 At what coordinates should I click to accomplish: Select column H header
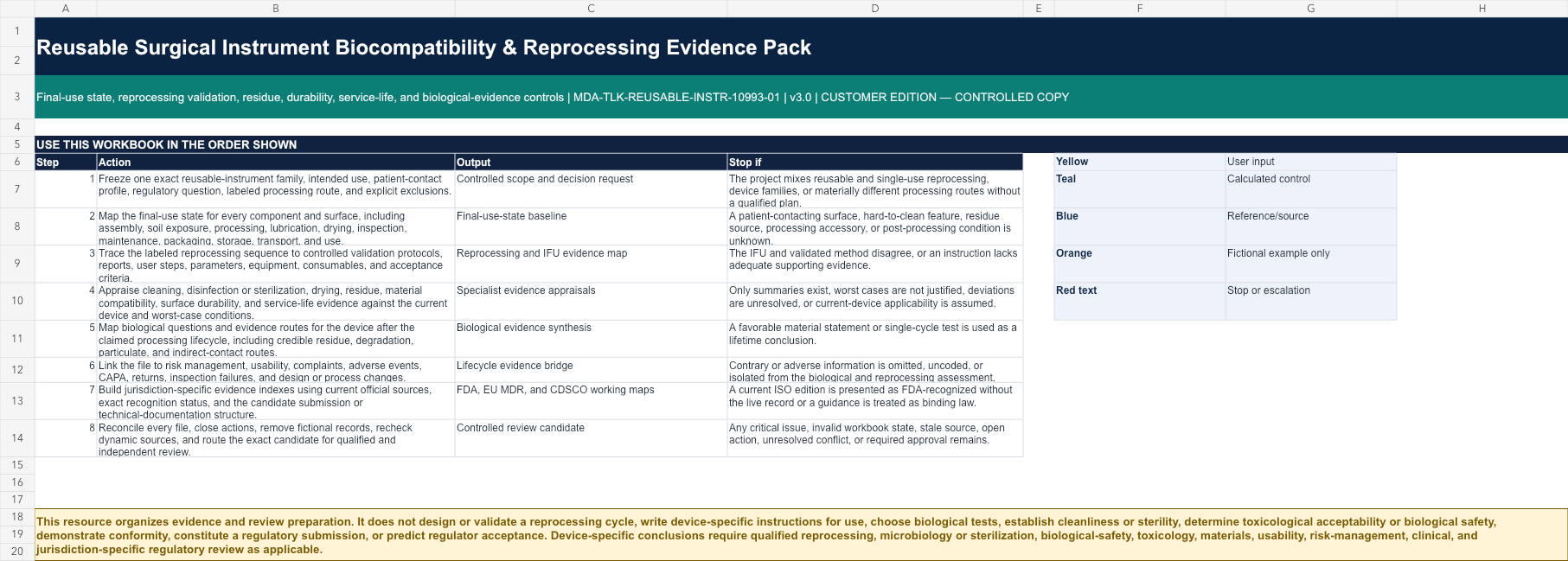click(x=1482, y=9)
